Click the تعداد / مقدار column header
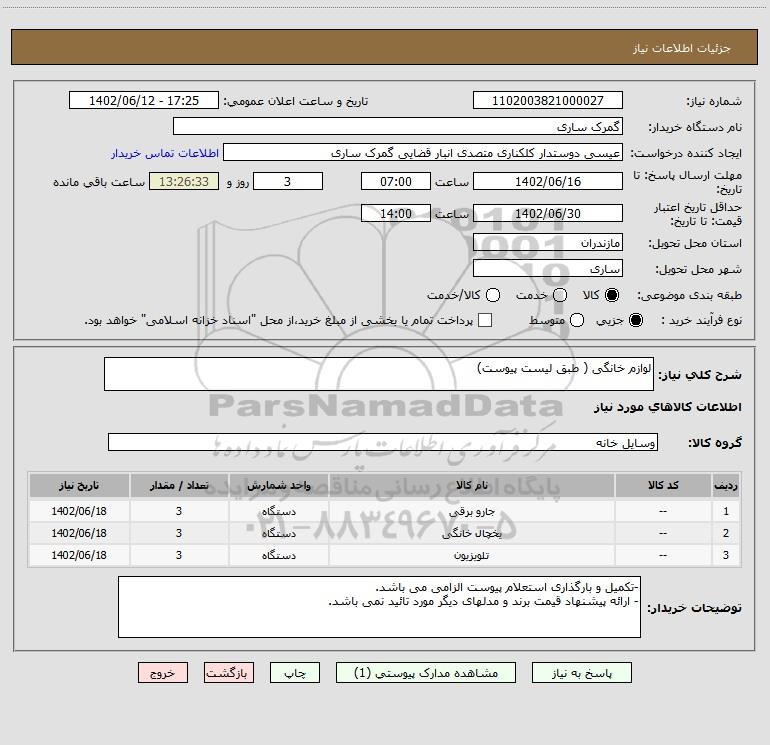This screenshot has height=745, width=770. tap(179, 485)
